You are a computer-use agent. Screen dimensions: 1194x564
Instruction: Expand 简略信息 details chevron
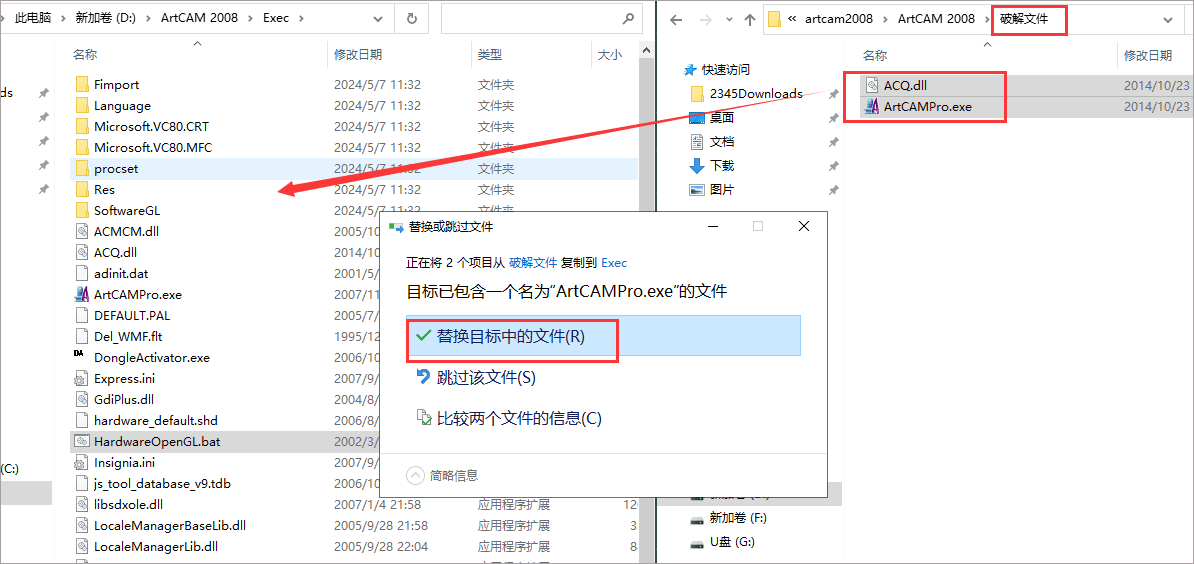(415, 476)
